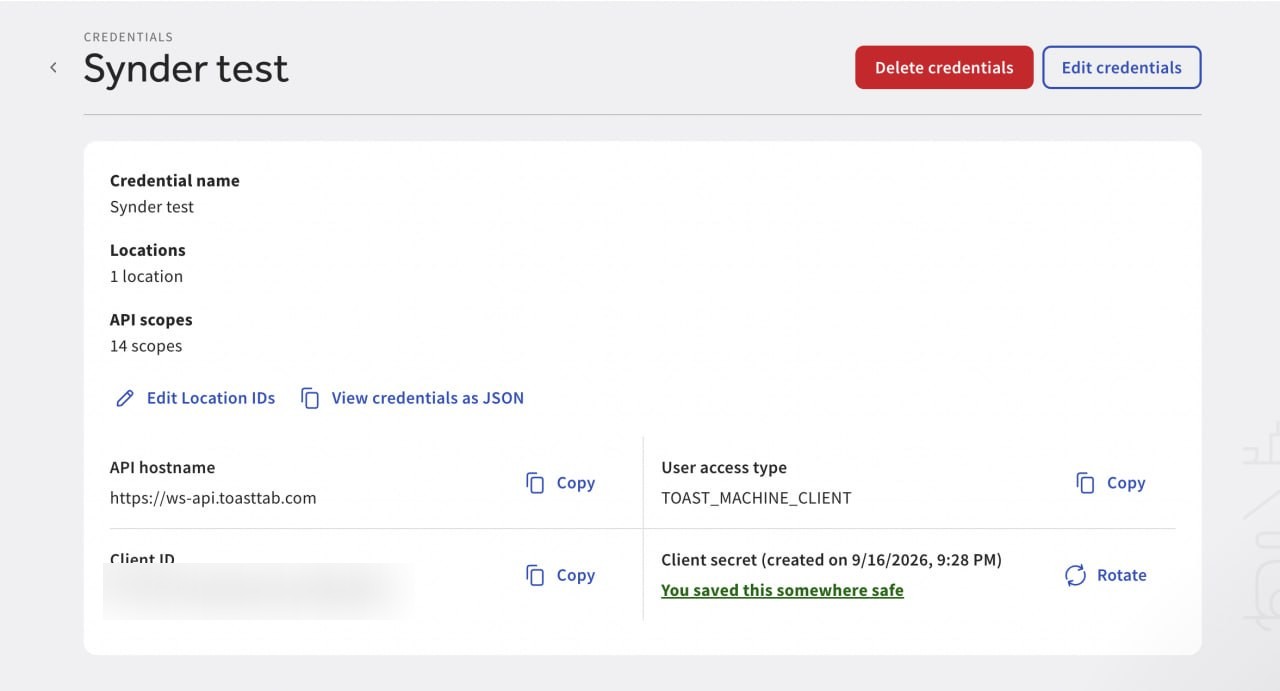Click the Copy label for API hostname

576,483
